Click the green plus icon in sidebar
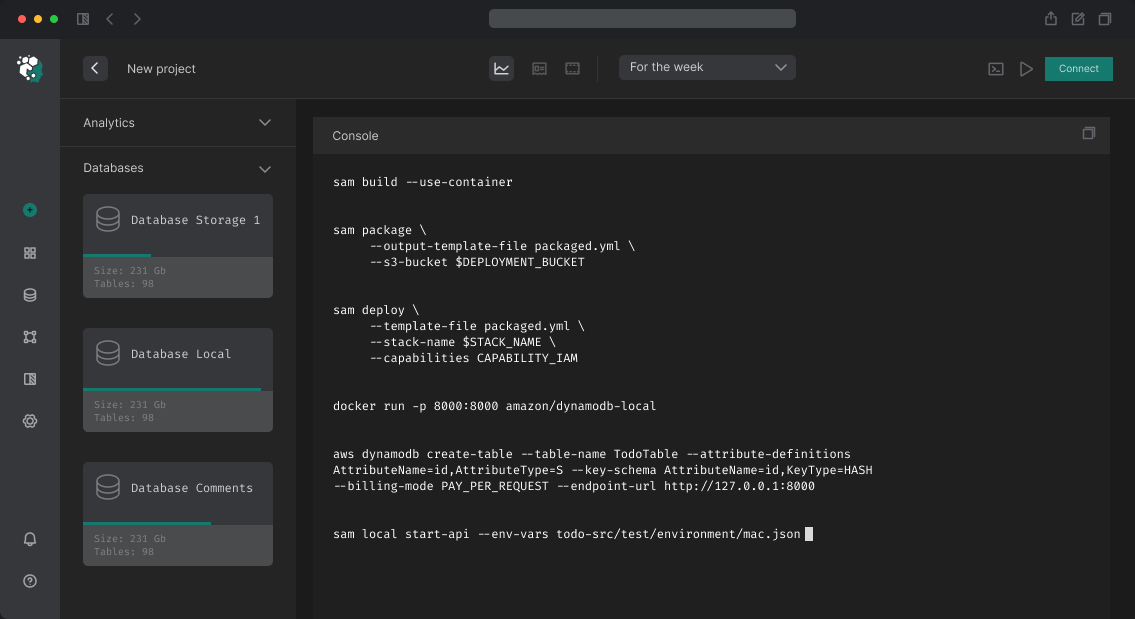This screenshot has width=1135, height=619. click(x=30, y=210)
